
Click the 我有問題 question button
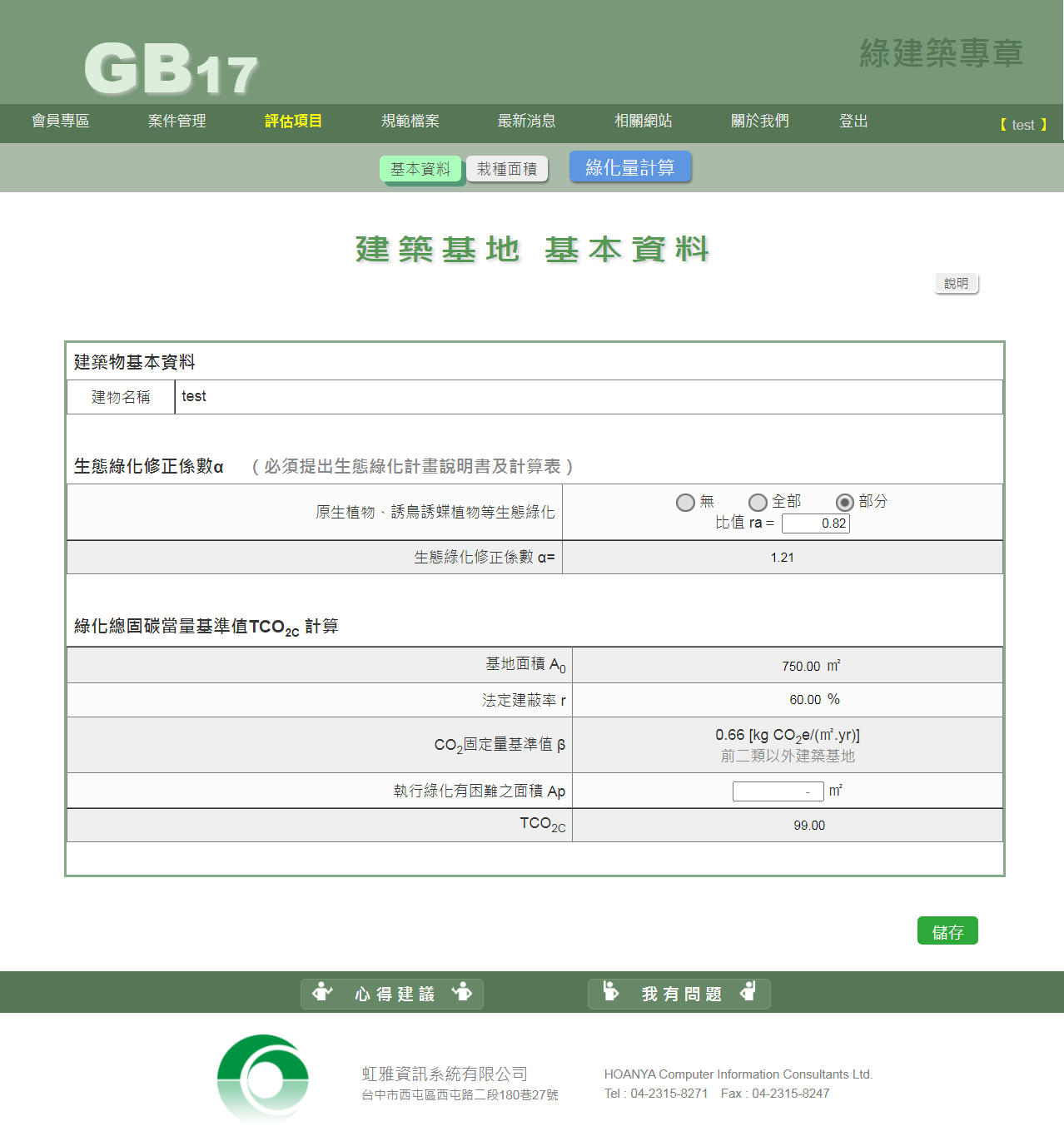coord(679,994)
